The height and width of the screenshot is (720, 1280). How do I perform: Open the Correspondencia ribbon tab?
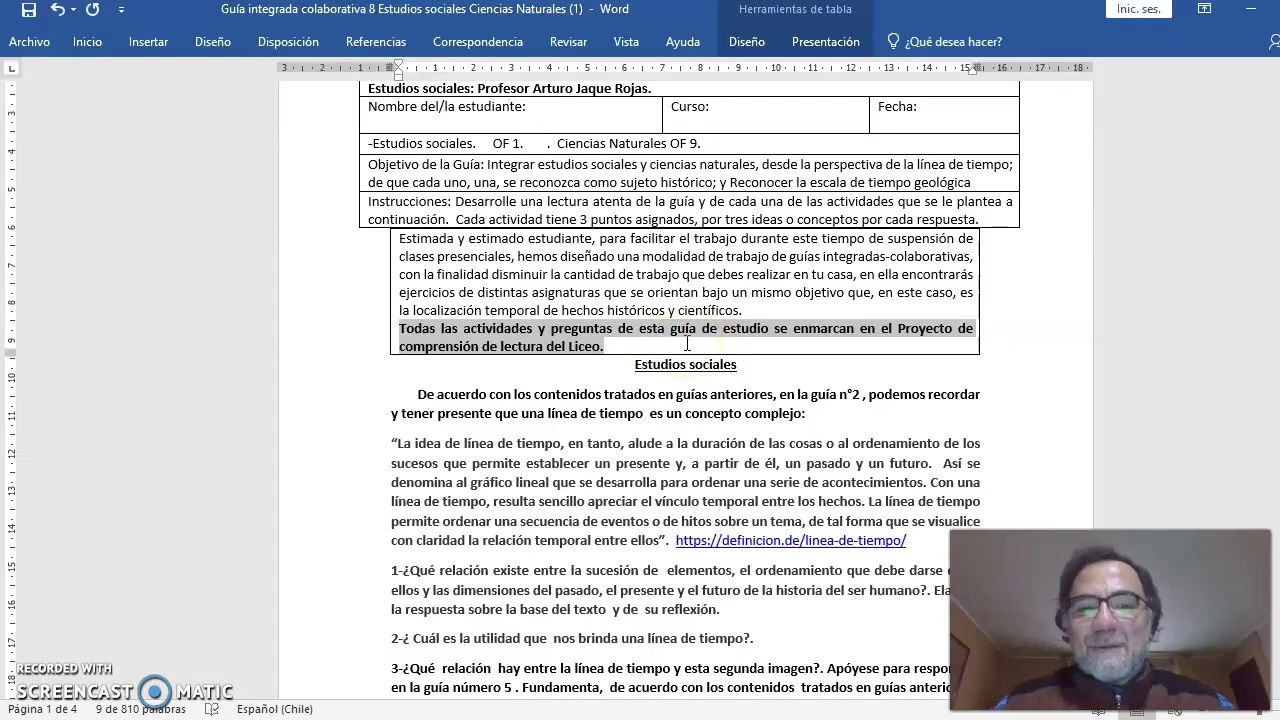tap(478, 42)
